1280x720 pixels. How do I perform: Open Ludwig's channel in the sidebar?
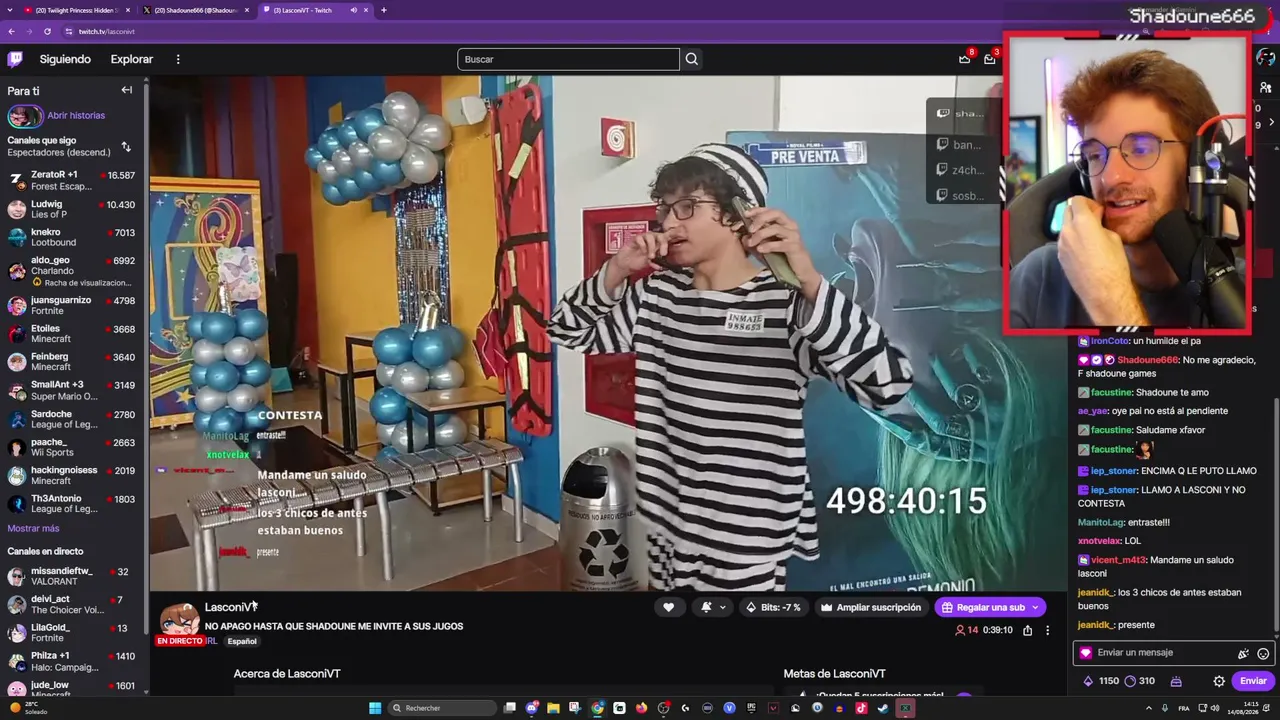[x=72, y=209]
